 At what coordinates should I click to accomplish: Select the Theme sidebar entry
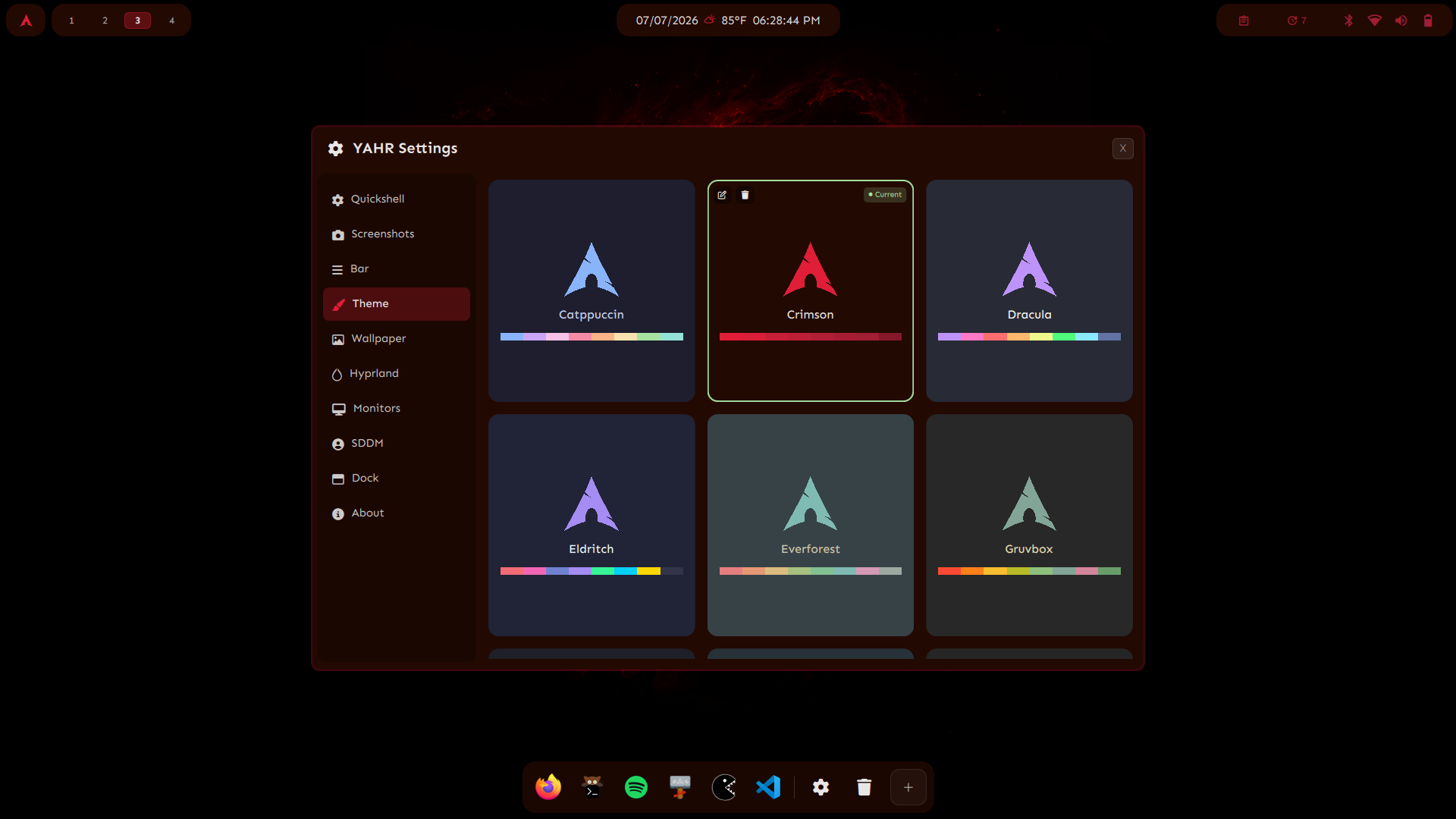coord(396,303)
